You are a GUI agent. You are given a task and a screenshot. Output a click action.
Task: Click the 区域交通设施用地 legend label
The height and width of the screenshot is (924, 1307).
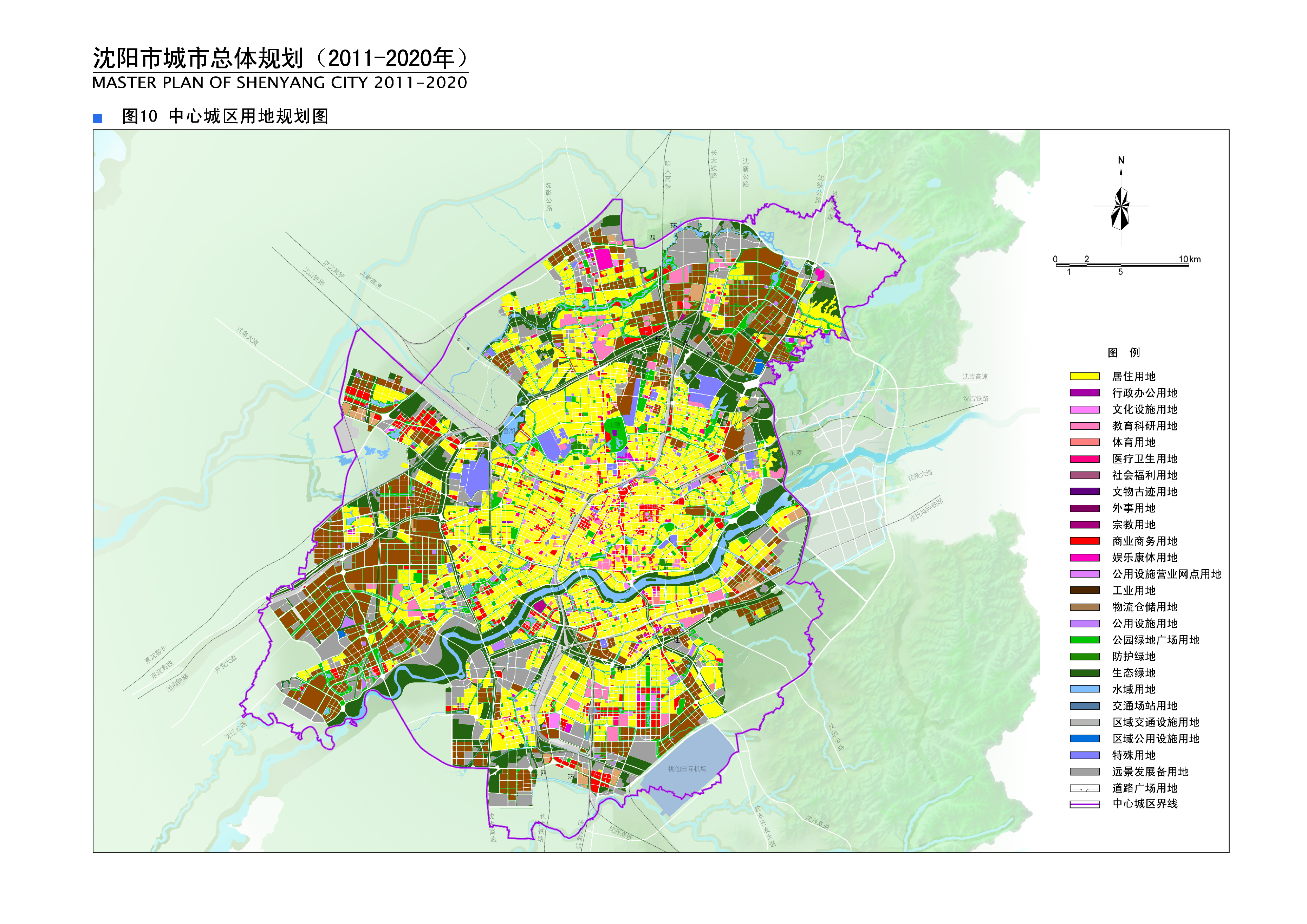(x=1156, y=722)
